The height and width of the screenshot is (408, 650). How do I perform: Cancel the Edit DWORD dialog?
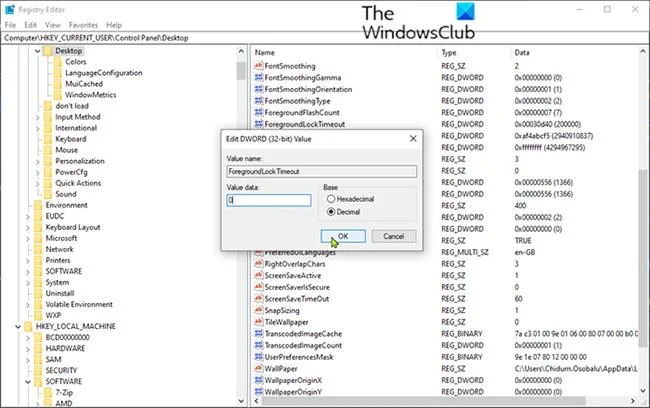pyautogui.click(x=393, y=236)
